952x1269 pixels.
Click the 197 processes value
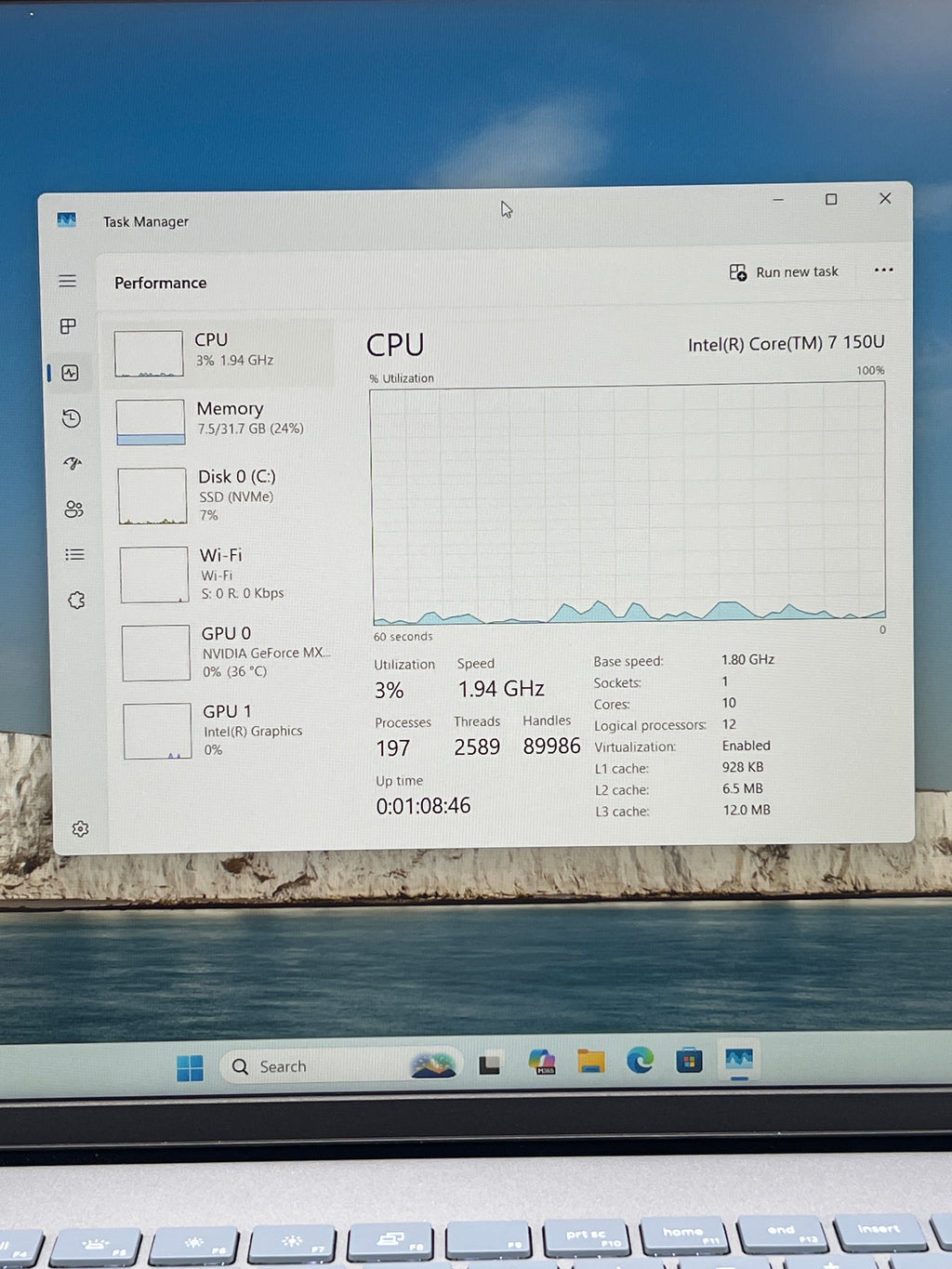(x=392, y=747)
